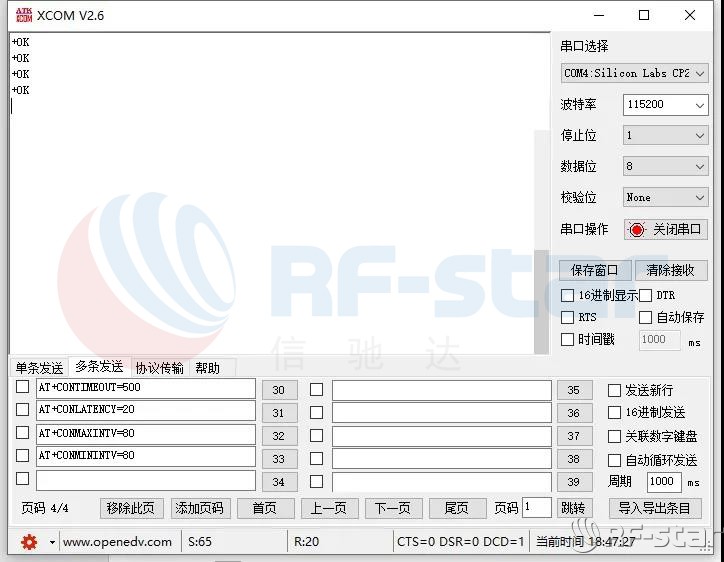The height and width of the screenshot is (562, 724).
Task: Jump to last page with 尾页
Action: click(457, 508)
